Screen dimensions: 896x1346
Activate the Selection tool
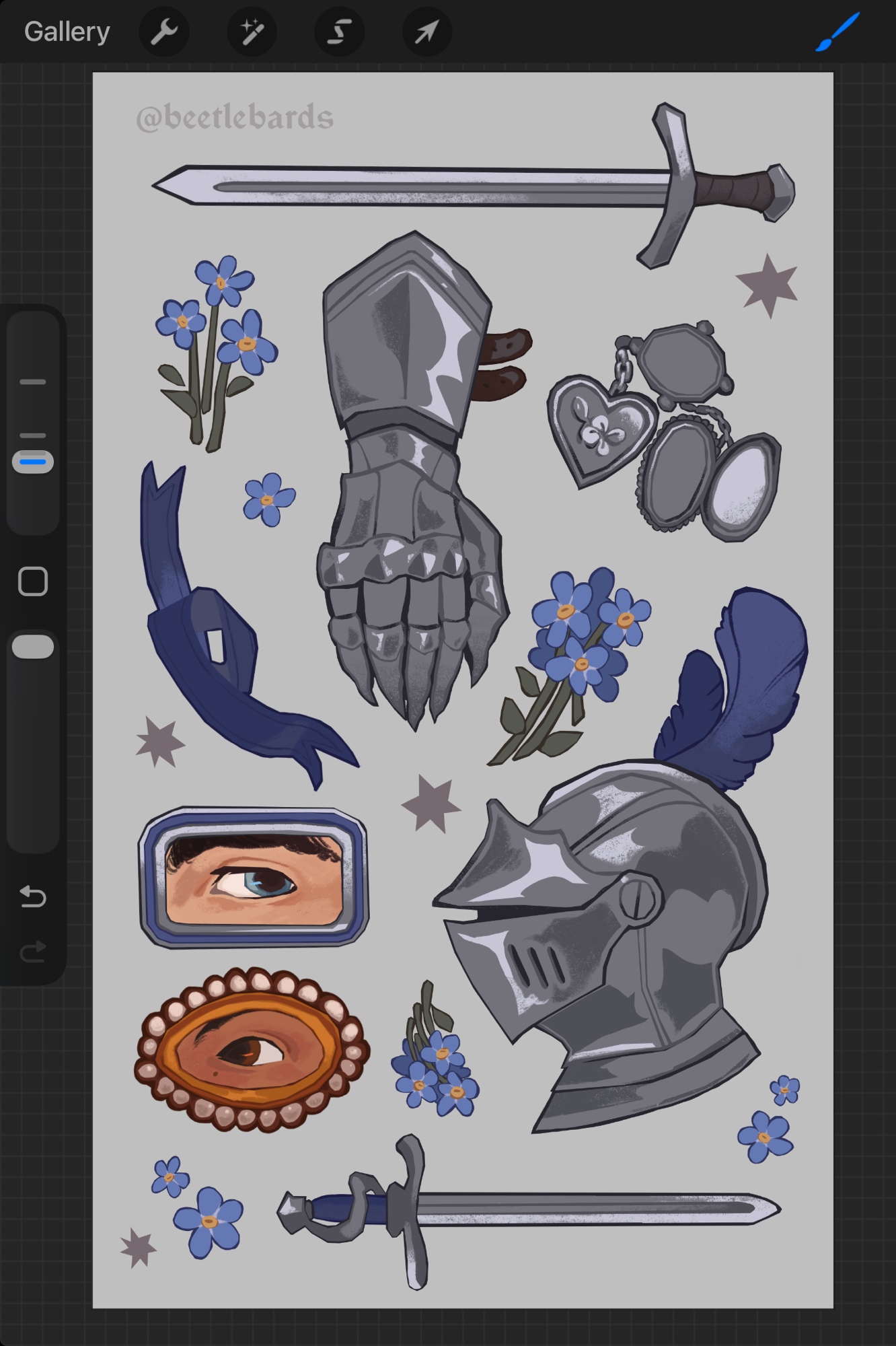[x=339, y=32]
